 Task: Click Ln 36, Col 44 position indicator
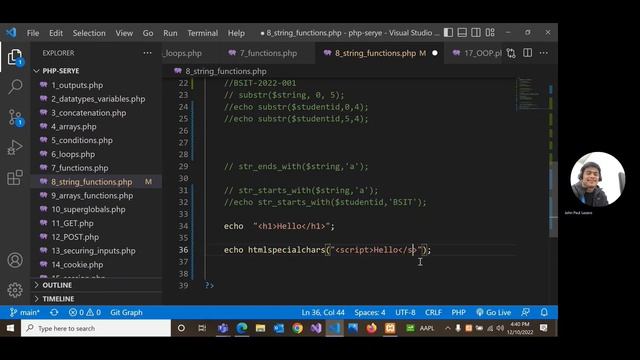point(323,312)
